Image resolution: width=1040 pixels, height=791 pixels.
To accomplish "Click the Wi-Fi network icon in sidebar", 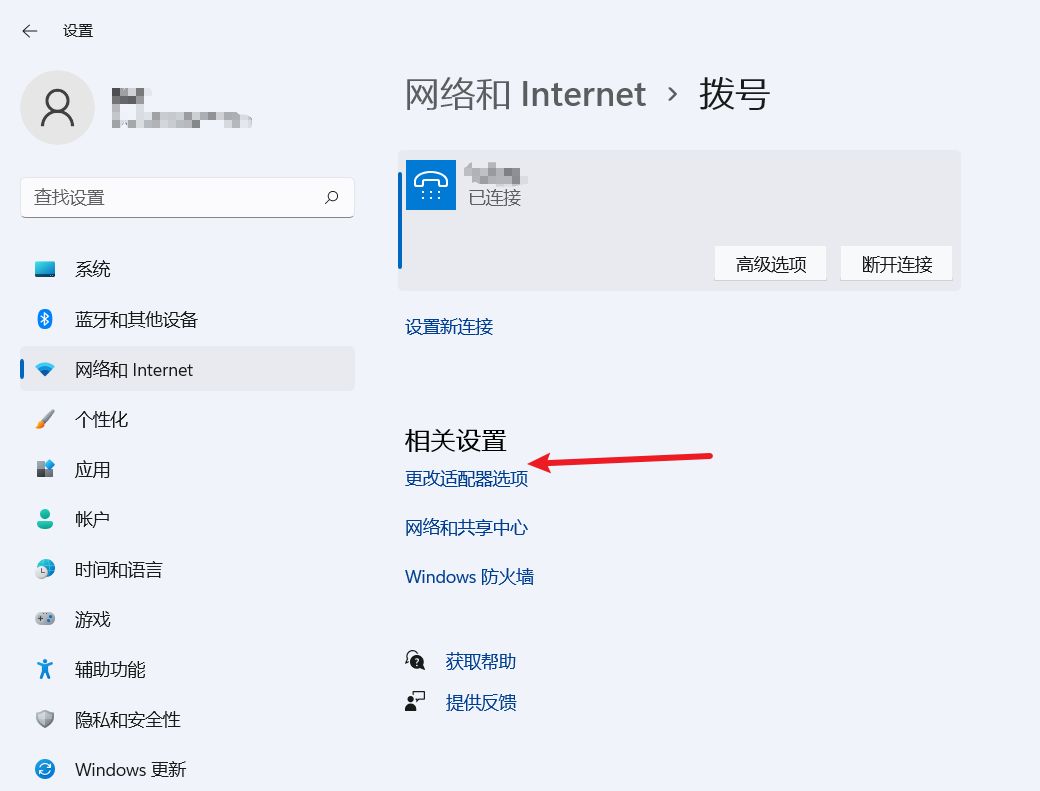I will click(x=45, y=369).
